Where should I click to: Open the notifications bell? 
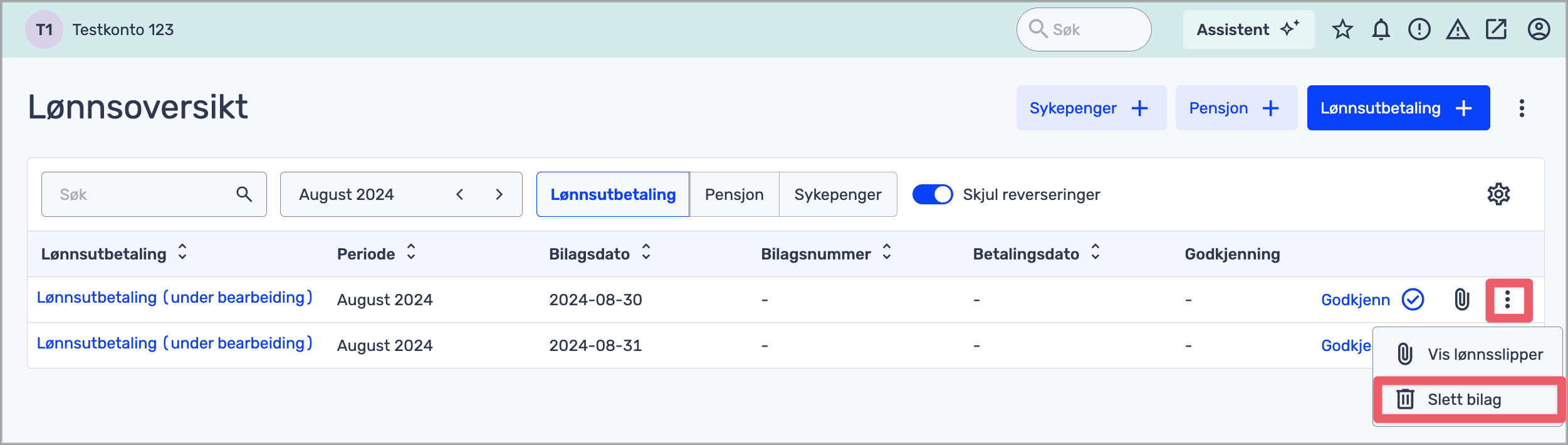coord(1381,29)
